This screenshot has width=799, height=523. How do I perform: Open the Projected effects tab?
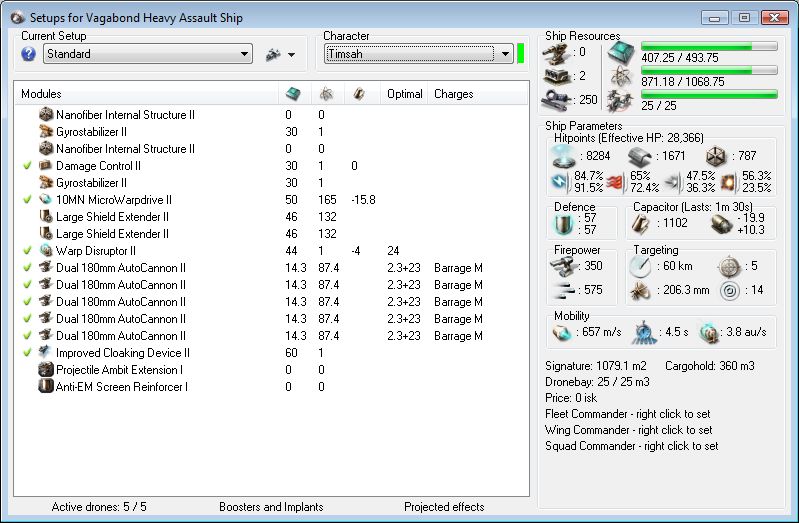click(444, 507)
